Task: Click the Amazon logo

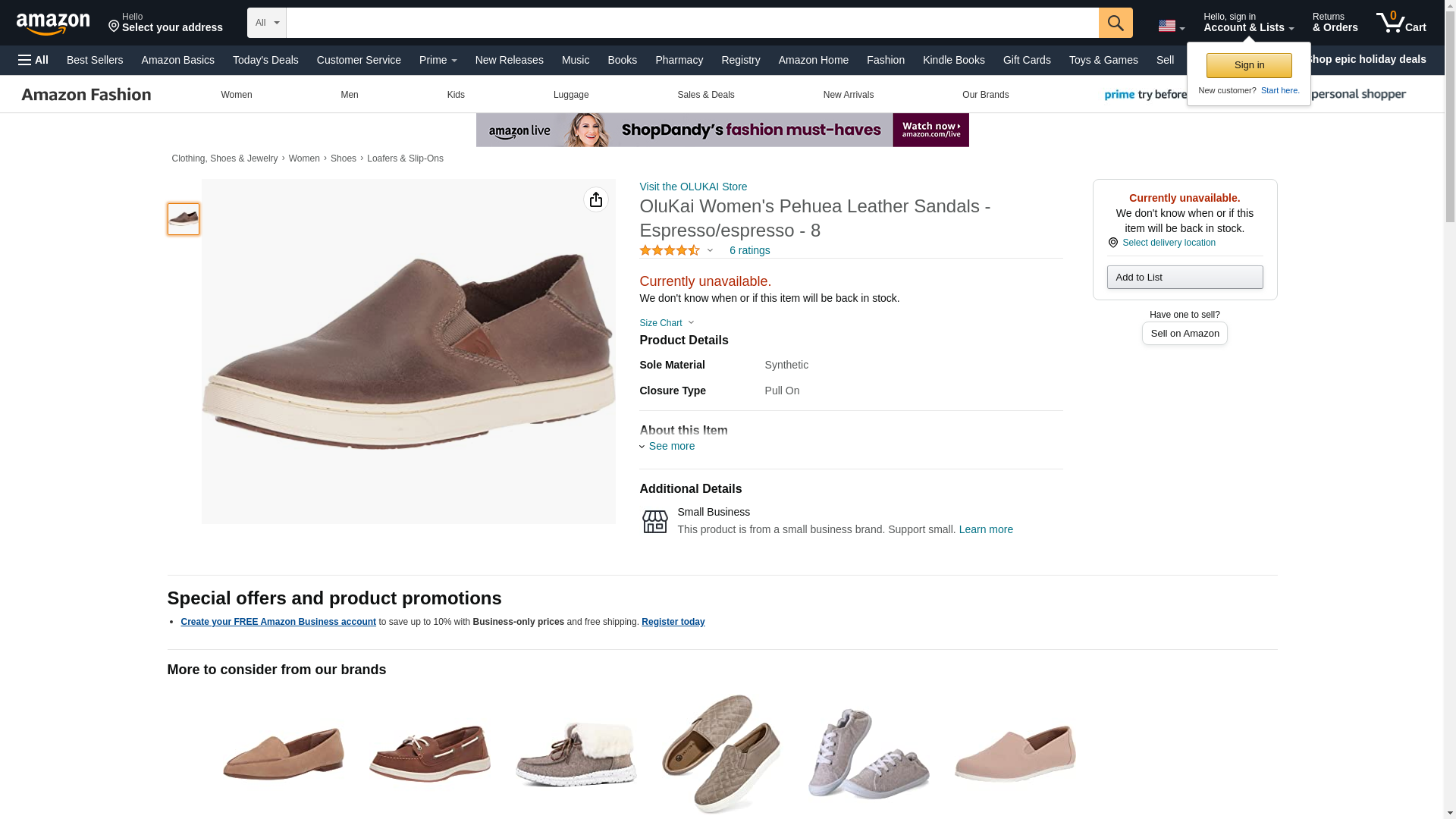Action: click(x=53, y=24)
